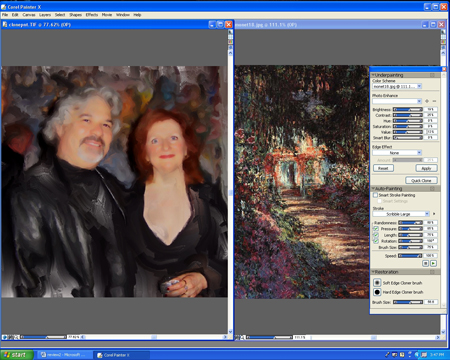The width and height of the screenshot is (450, 360).
Task: Click Corel Painter X taskbar item
Action: pyautogui.click(x=121, y=355)
